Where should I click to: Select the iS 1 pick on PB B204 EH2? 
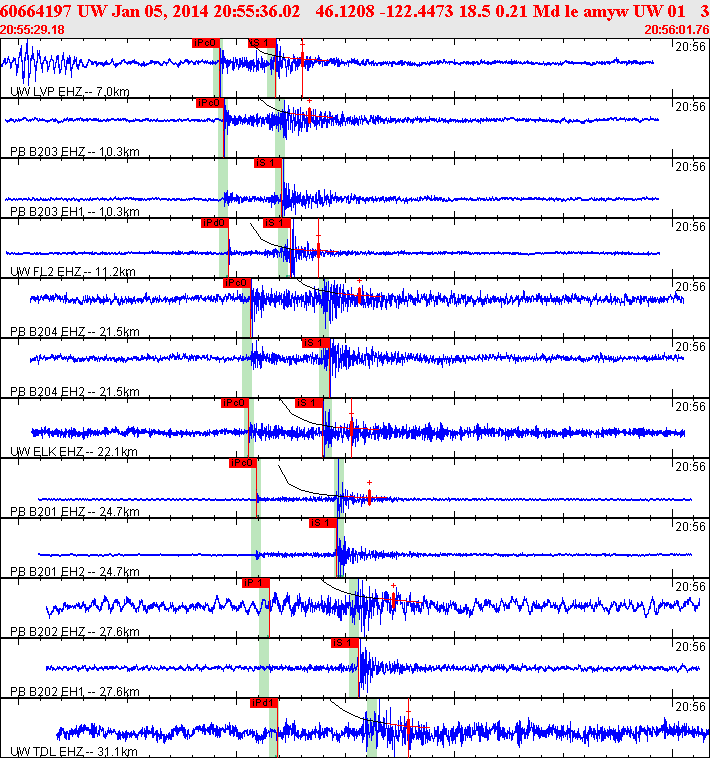pos(316,343)
